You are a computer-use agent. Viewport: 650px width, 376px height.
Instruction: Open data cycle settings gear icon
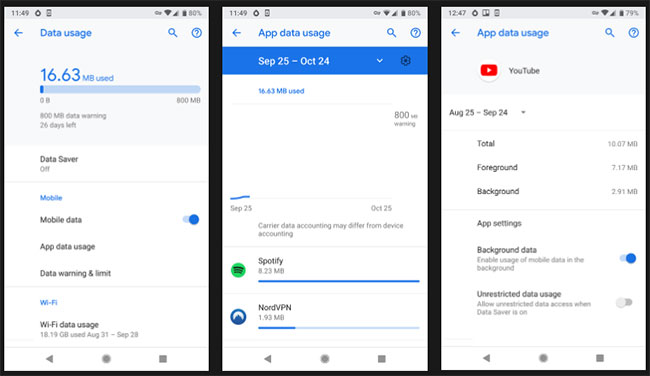(x=405, y=61)
